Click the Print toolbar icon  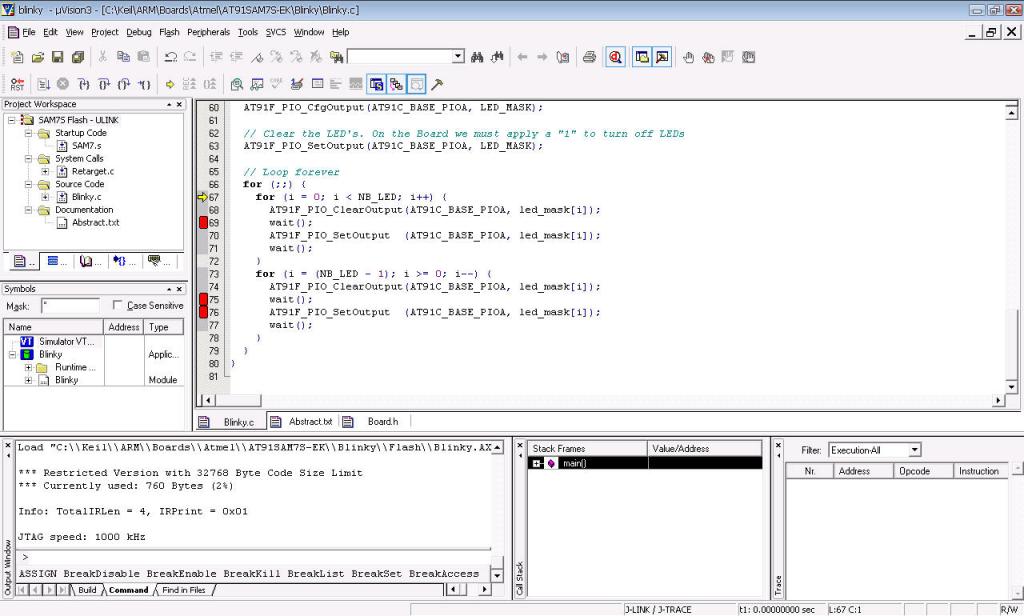(x=589, y=57)
